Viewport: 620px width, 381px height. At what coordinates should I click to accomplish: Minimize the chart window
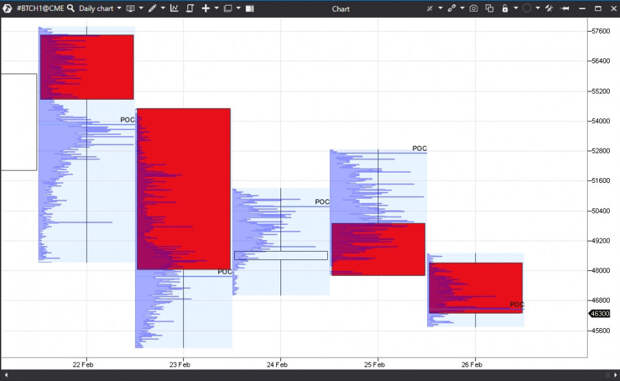tap(582, 9)
